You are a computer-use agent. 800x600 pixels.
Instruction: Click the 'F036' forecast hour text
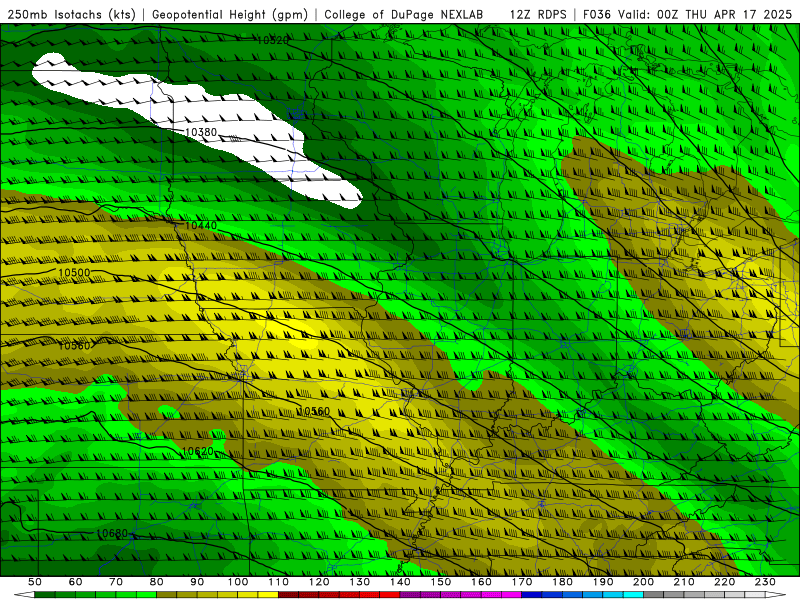[596, 14]
